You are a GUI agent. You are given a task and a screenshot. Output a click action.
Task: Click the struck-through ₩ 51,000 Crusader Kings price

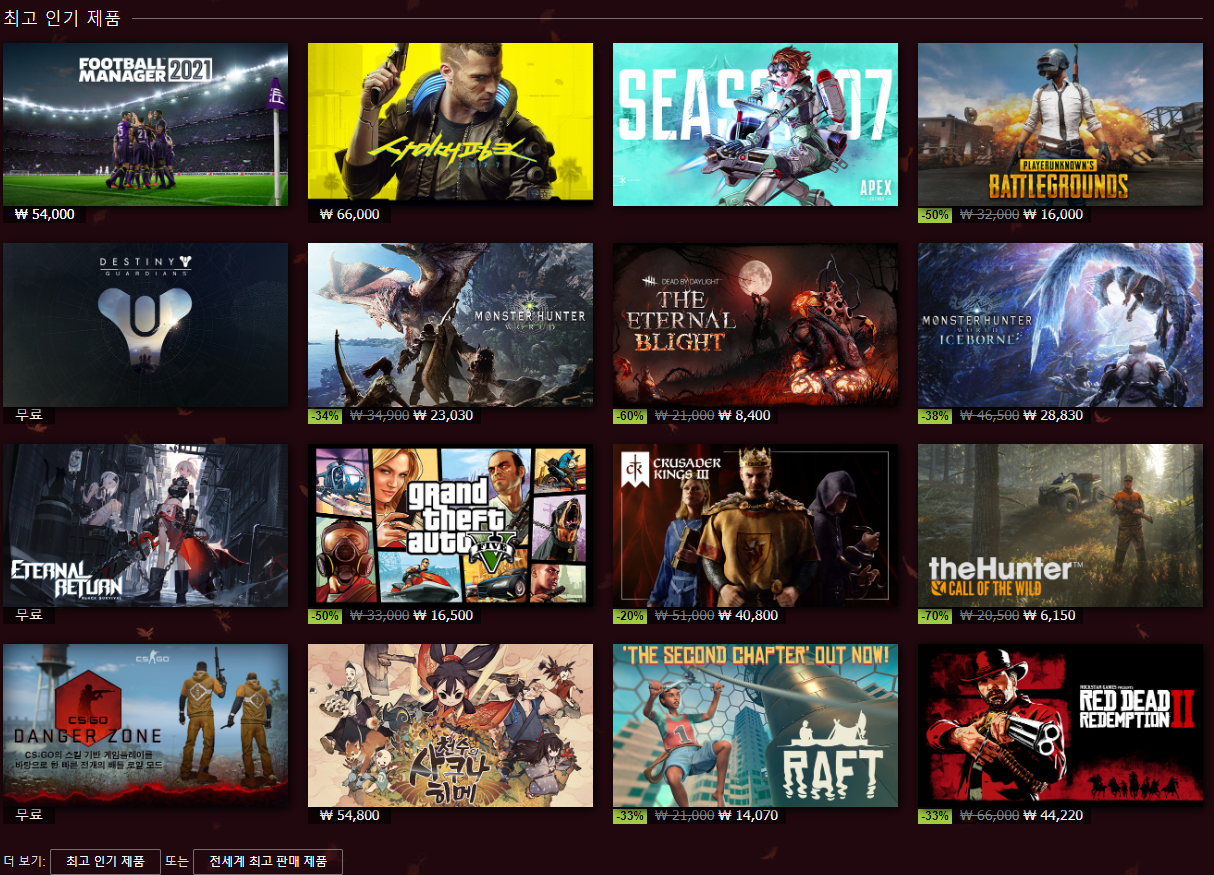pyautogui.click(x=685, y=615)
